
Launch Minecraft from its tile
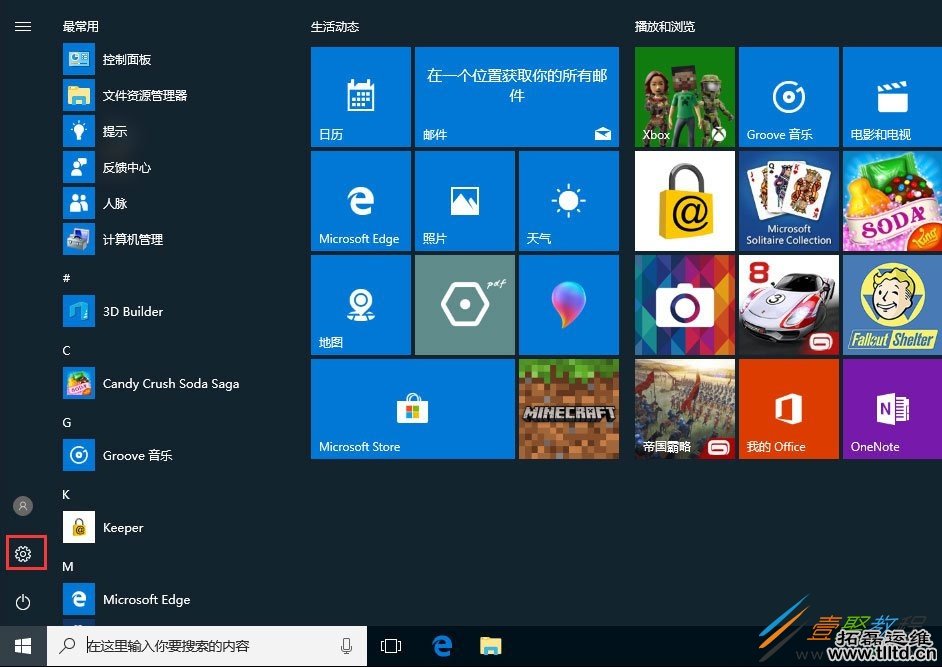coord(568,408)
